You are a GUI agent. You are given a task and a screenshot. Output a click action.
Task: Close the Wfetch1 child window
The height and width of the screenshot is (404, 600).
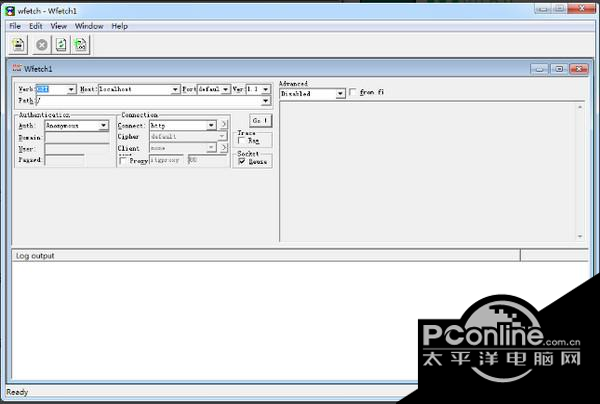click(x=579, y=69)
